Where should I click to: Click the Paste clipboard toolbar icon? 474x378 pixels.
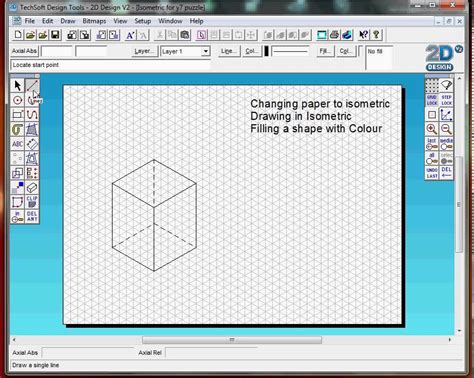(x=185, y=35)
